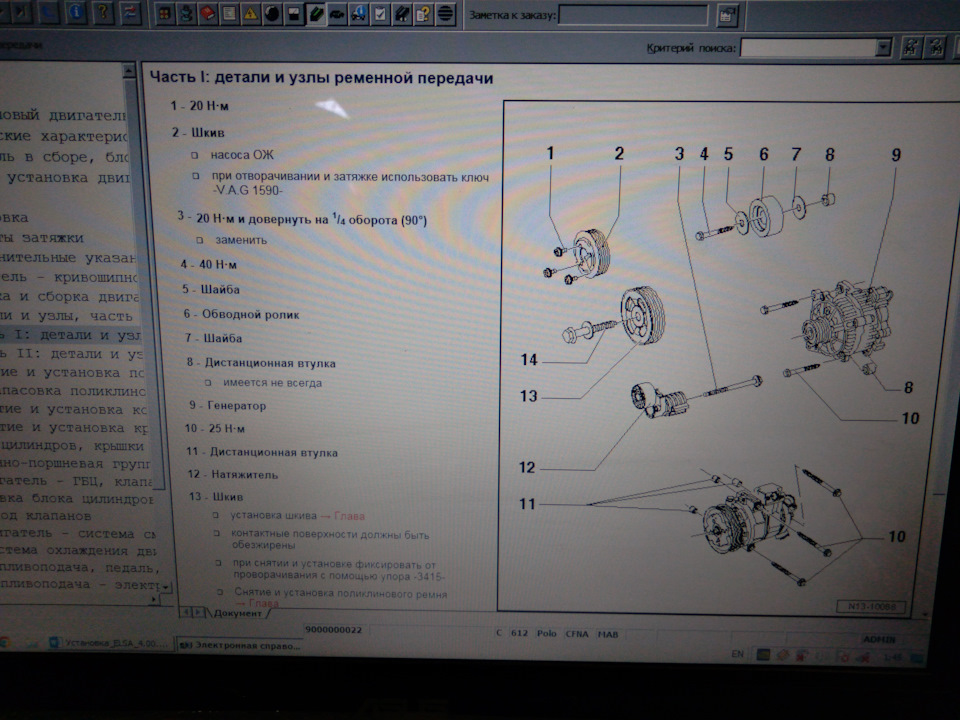Select tree row 'ка и сборка двига'

point(70,296)
